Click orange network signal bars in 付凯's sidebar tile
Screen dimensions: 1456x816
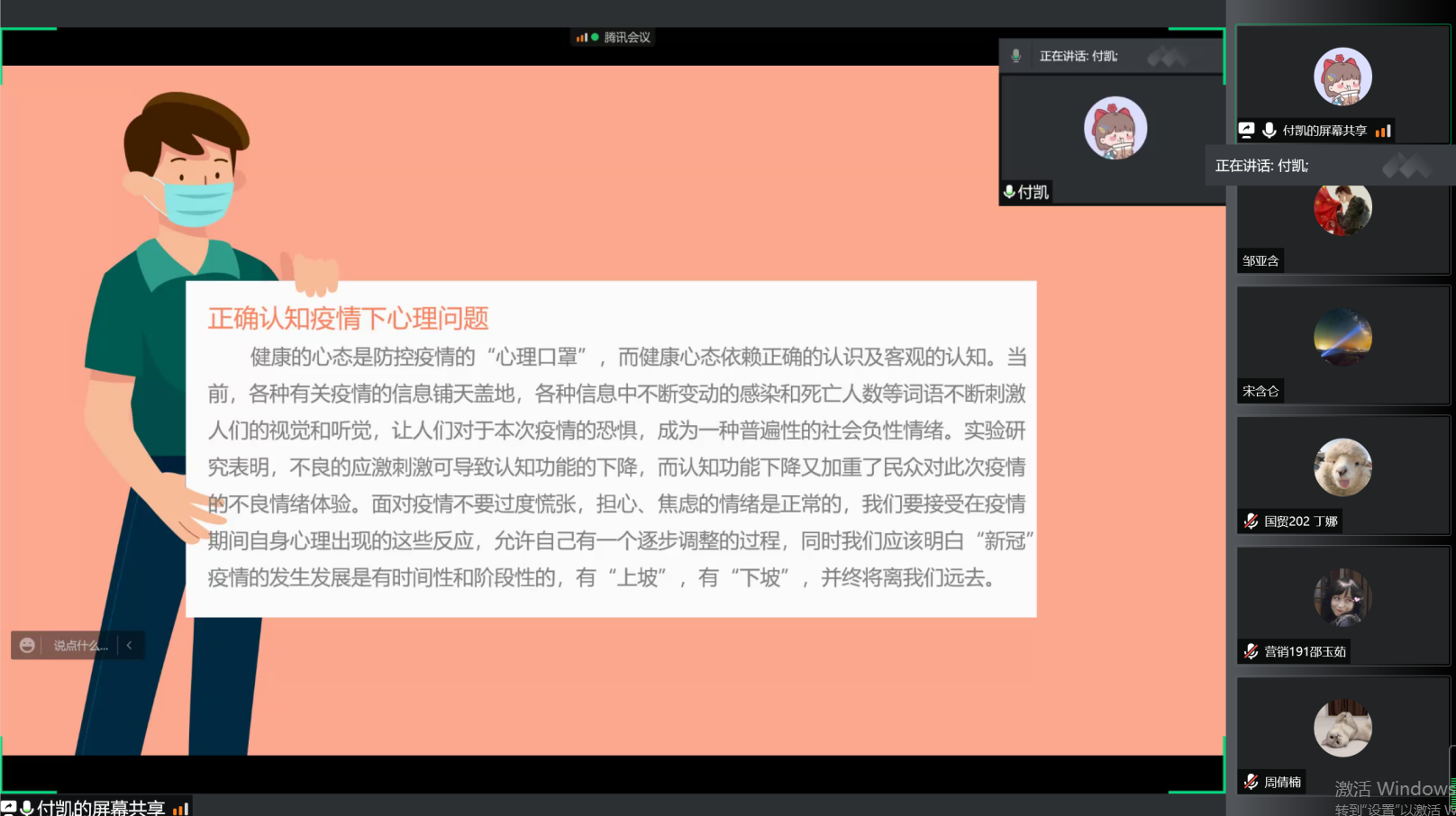pyautogui.click(x=1384, y=131)
